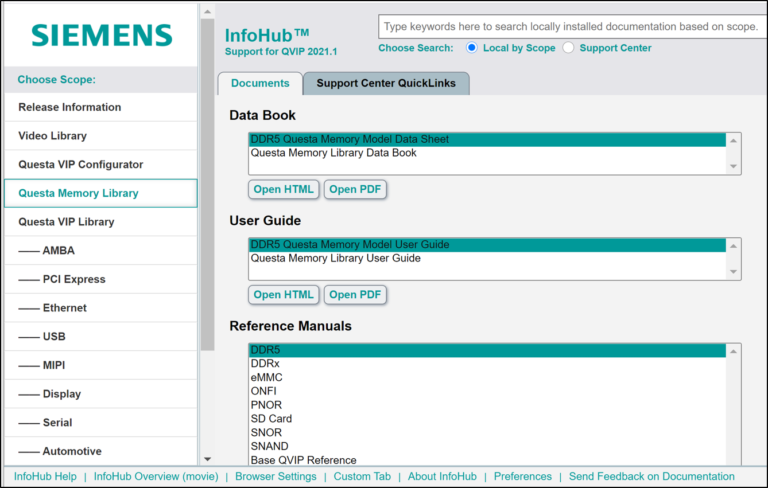Open Send Feedback on Documentation link
The width and height of the screenshot is (768, 488).
tap(652, 477)
